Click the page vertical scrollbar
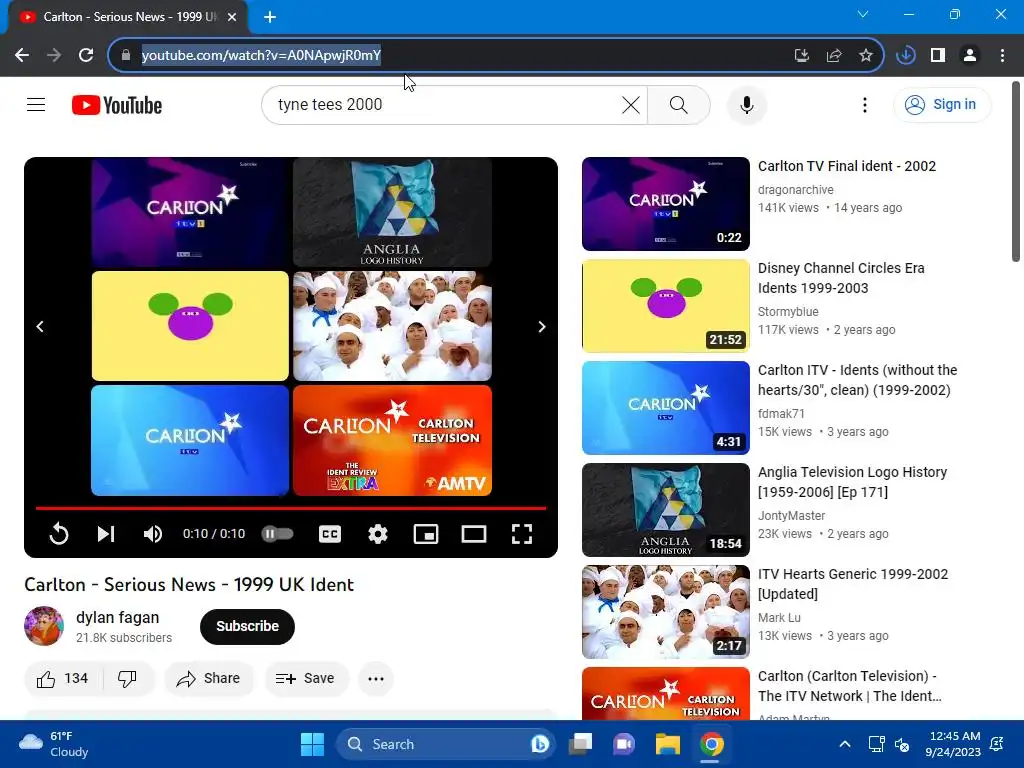The image size is (1024, 768). 1016,171
